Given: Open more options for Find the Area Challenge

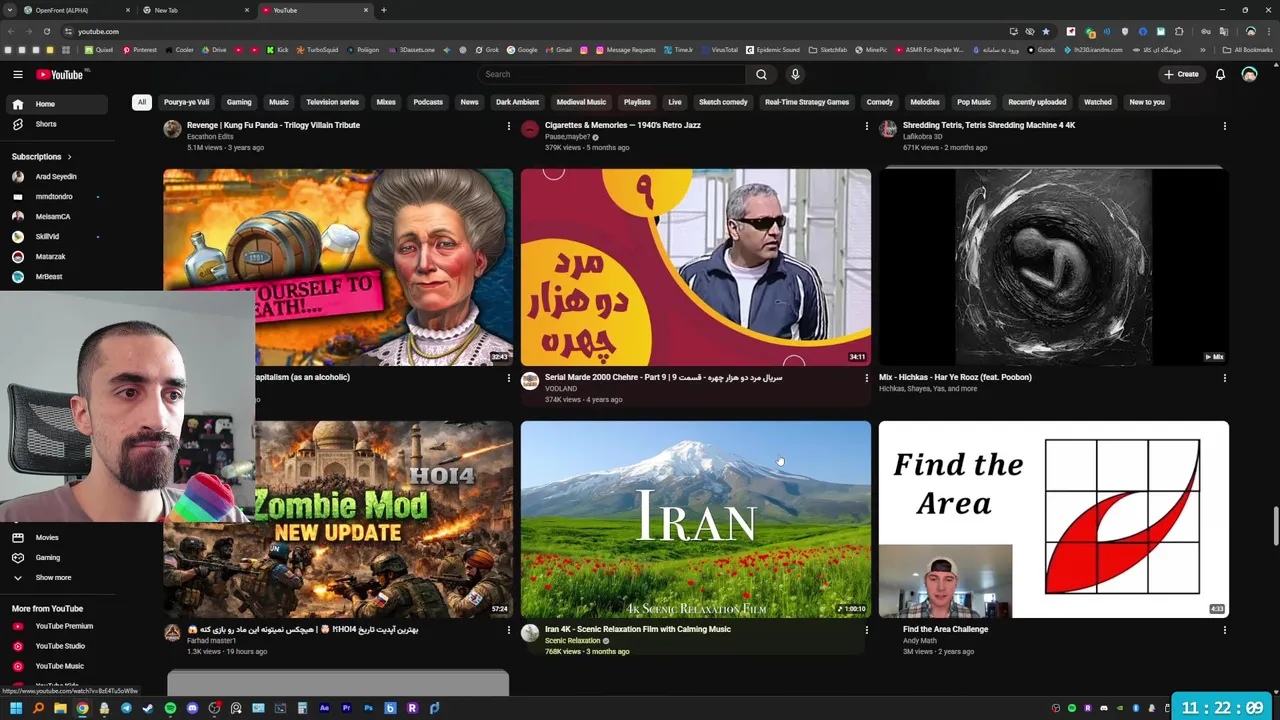Looking at the screenshot, I should pos(1224,630).
